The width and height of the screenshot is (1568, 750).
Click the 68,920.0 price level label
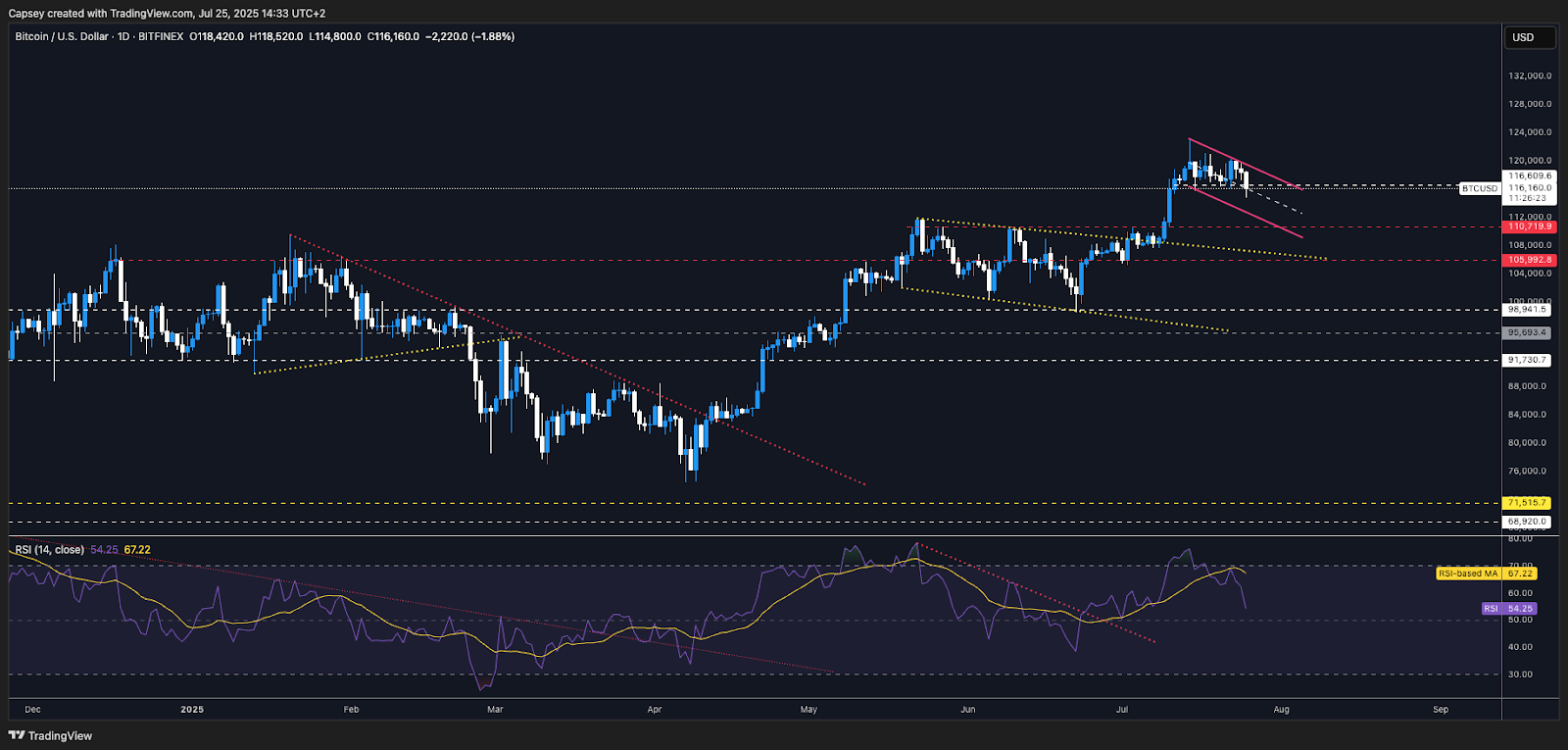click(1527, 522)
